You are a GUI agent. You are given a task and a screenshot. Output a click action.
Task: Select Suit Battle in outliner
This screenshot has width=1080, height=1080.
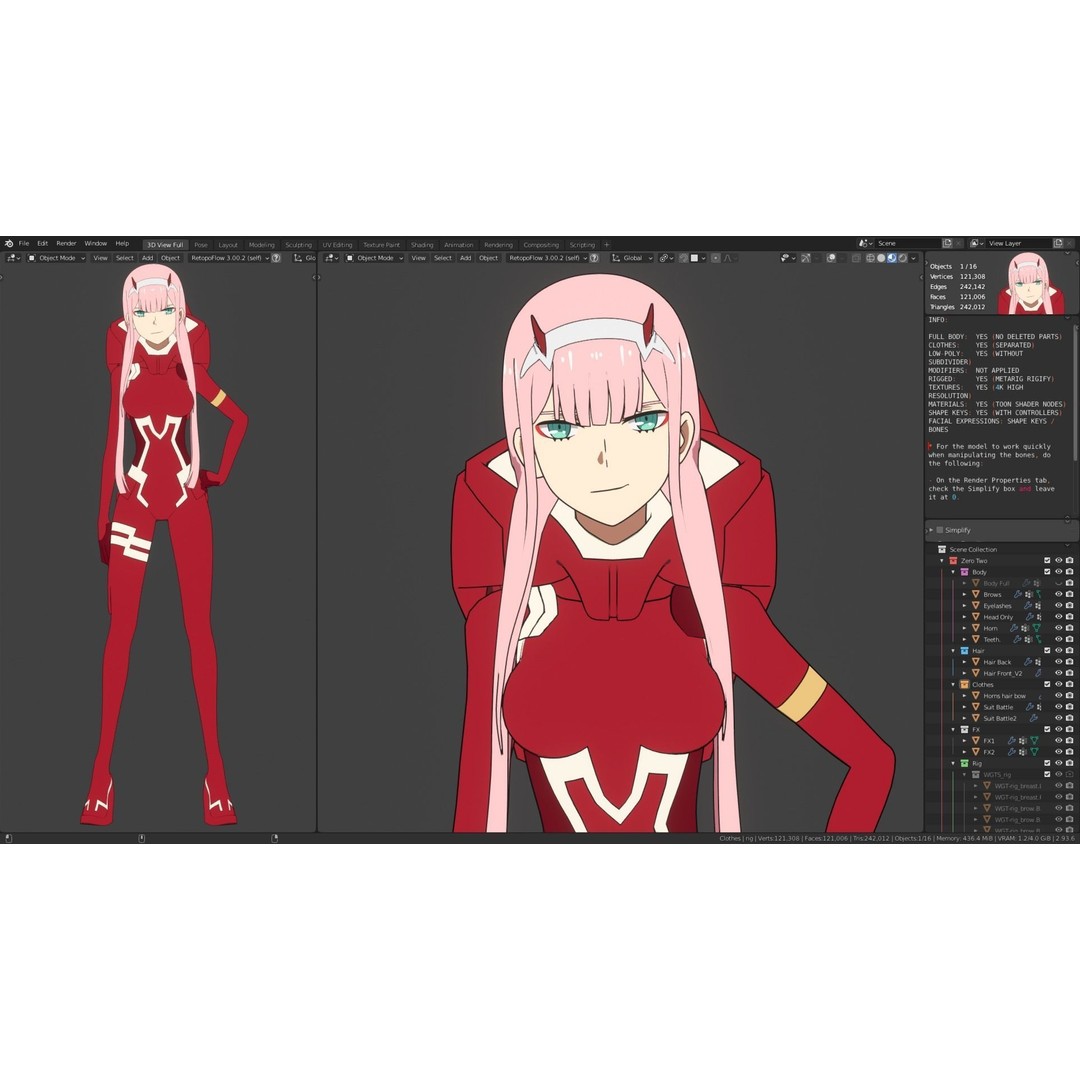pos(998,707)
